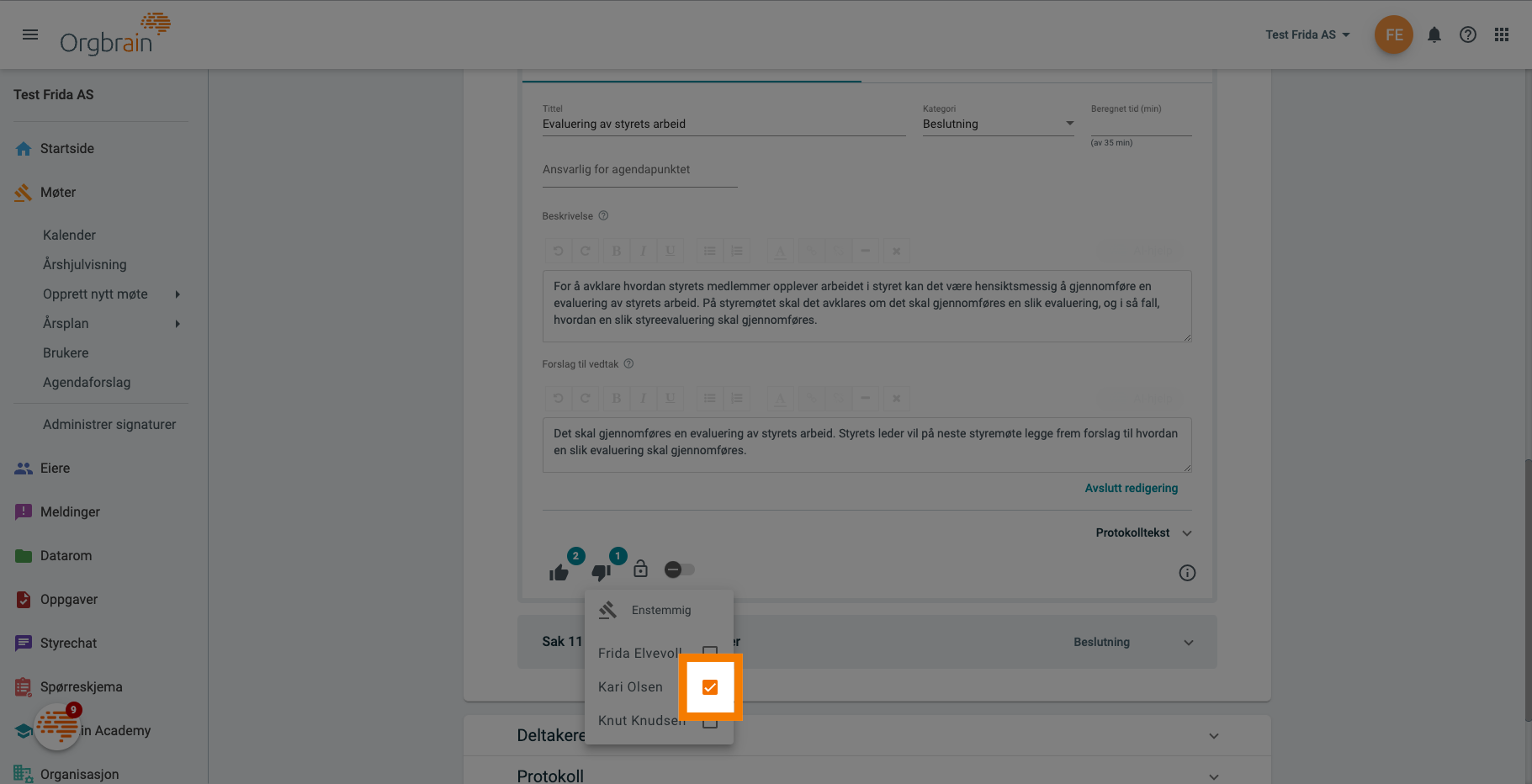
Task: Click the Orgbrain logo
Action: click(x=114, y=34)
